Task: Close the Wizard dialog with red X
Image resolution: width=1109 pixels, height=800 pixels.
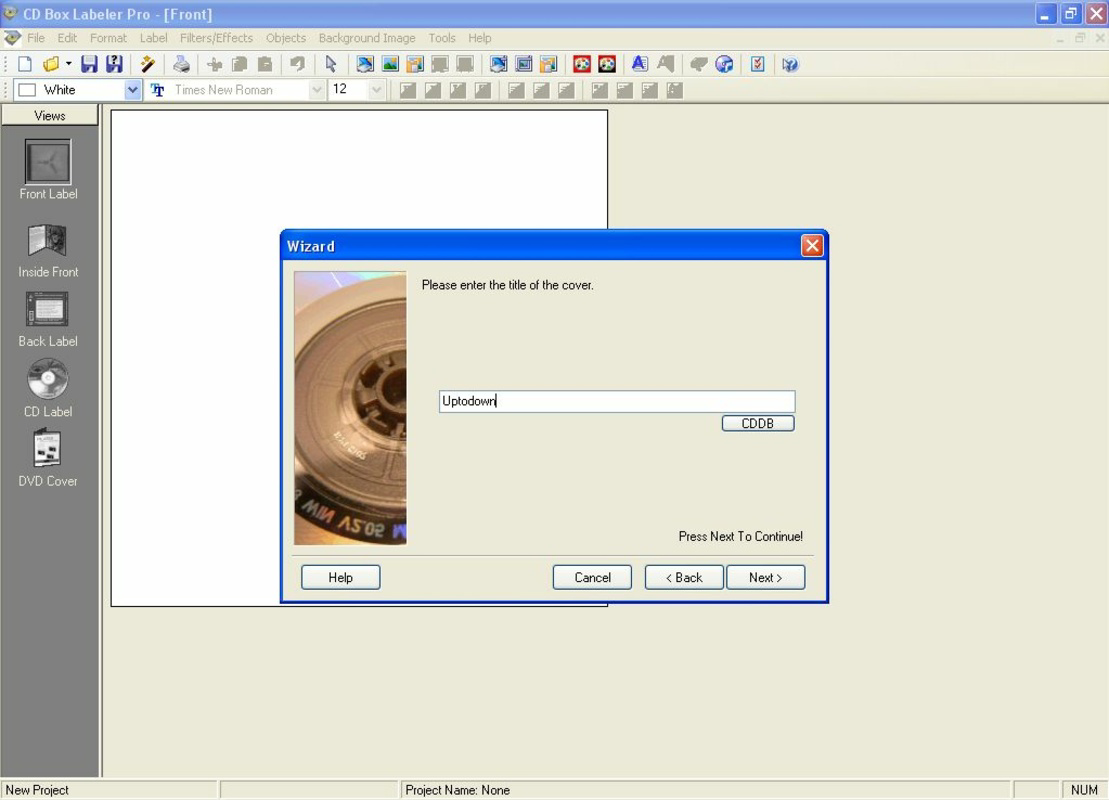Action: click(812, 245)
